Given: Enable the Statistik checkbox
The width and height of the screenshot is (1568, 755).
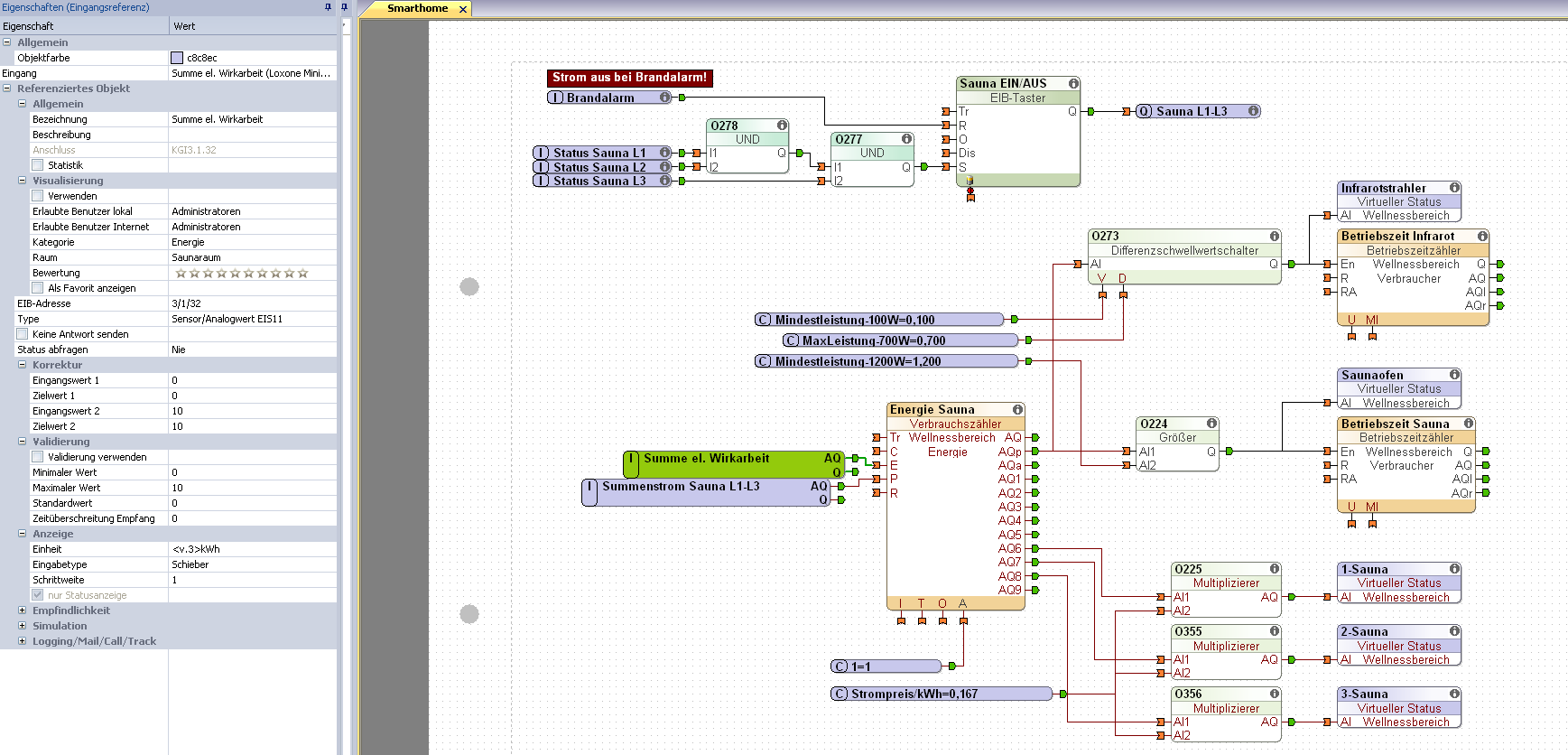Looking at the screenshot, I should point(38,165).
